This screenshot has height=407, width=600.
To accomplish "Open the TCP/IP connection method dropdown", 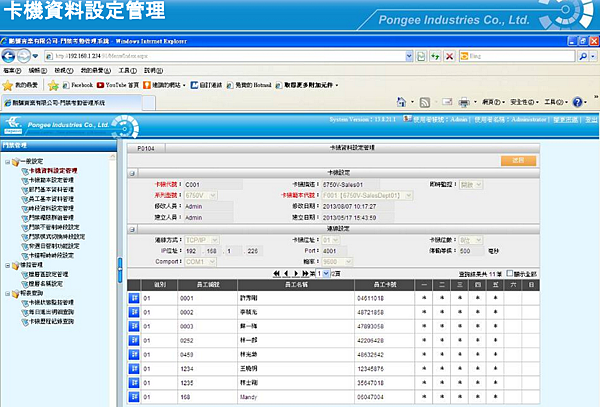I will pyautogui.click(x=202, y=240).
